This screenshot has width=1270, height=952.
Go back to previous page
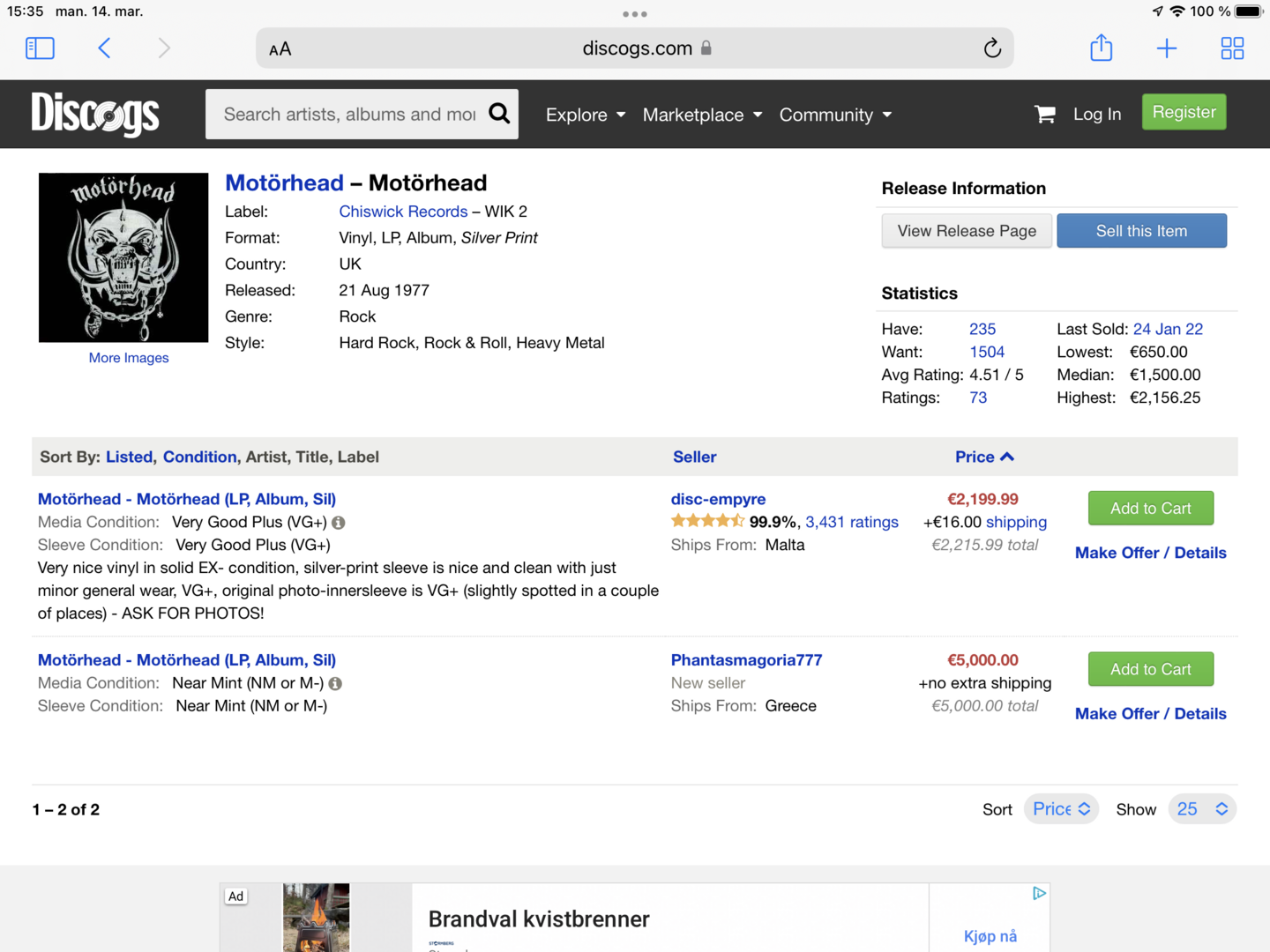point(104,48)
